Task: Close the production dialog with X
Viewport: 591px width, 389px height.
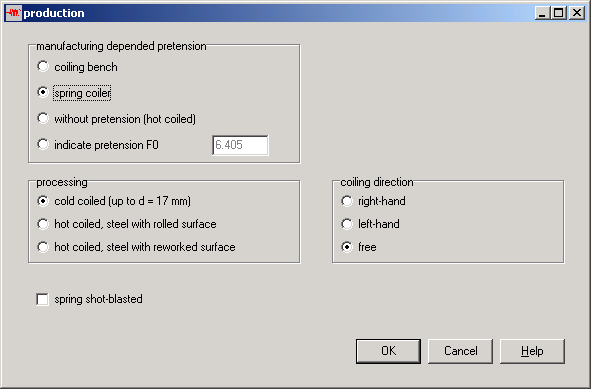Action: coord(577,13)
